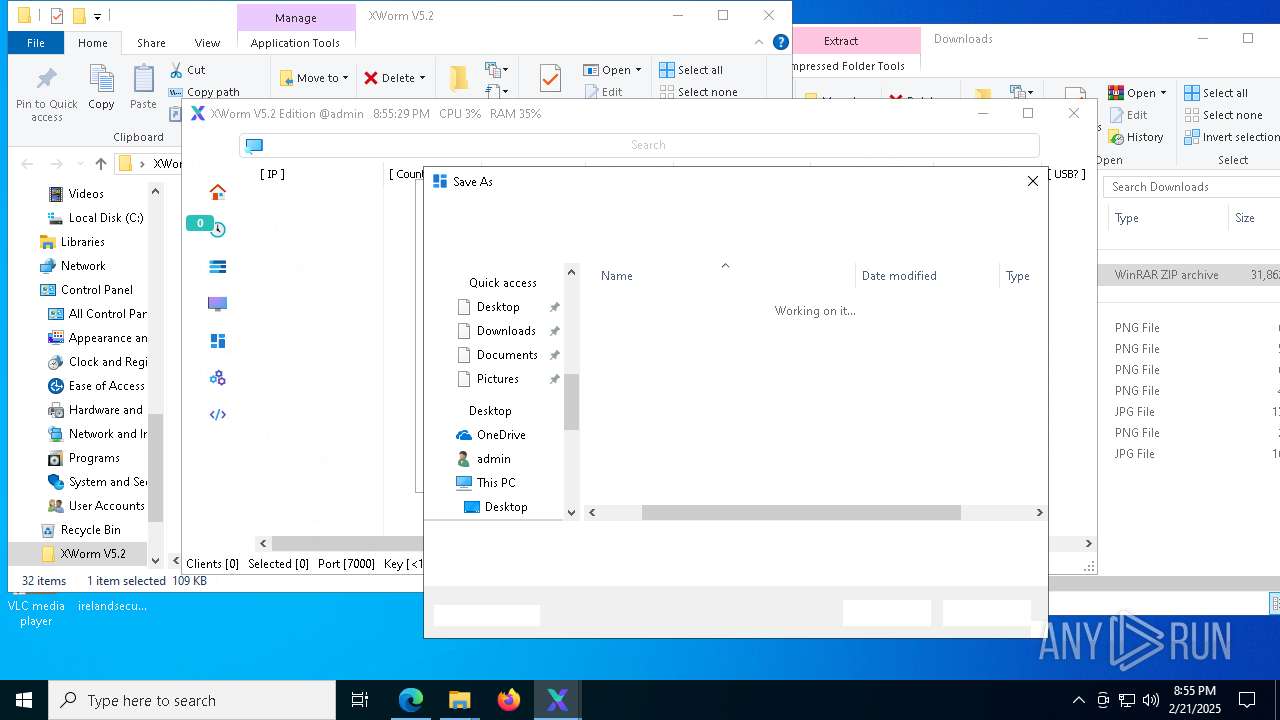Open the XWorm settings gears sidebar icon
The width and height of the screenshot is (1280, 720).
coord(217,378)
